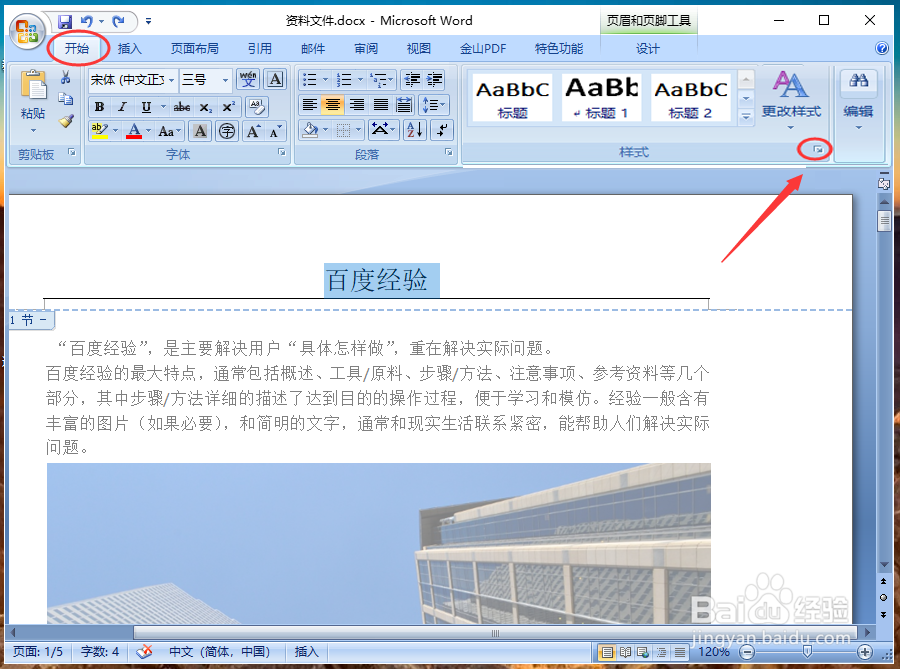
Task: Apply the 标题 1 style
Action: (601, 95)
